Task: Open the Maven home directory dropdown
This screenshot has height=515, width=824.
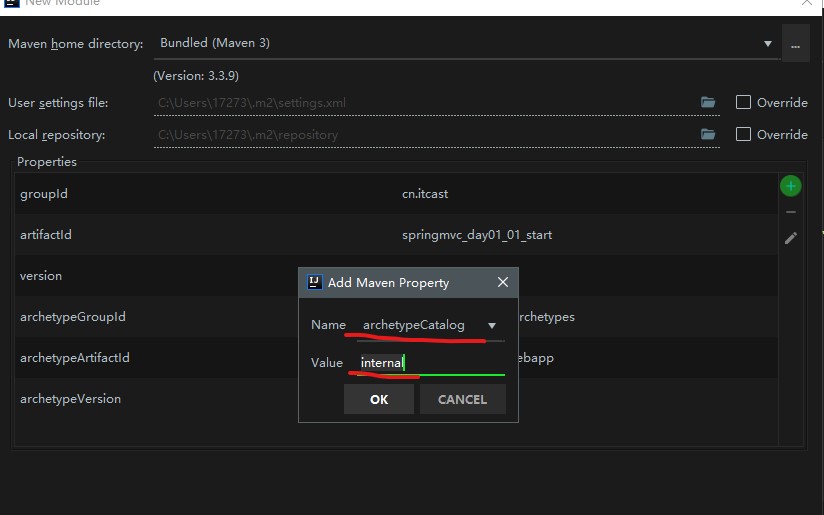Action: [x=768, y=44]
